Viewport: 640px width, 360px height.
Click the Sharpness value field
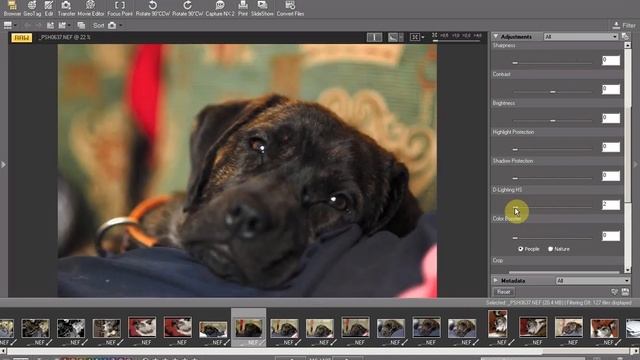point(611,60)
